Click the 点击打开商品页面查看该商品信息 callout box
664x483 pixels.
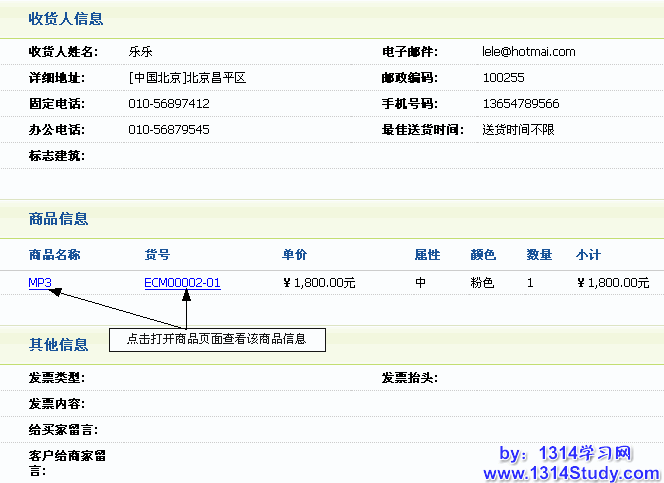217,340
